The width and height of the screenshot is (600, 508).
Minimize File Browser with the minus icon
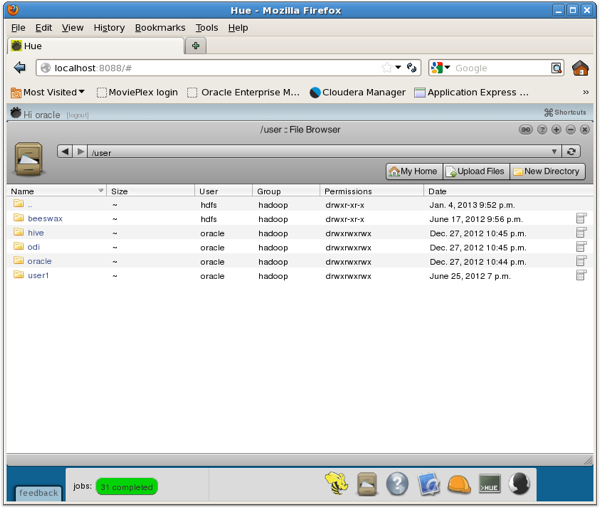coord(571,130)
